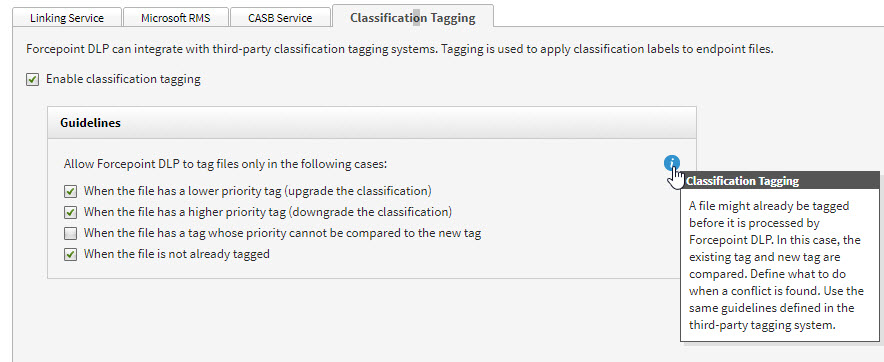Click the 'When the file is not already tagged' label
This screenshot has width=884, height=362.
point(176,254)
